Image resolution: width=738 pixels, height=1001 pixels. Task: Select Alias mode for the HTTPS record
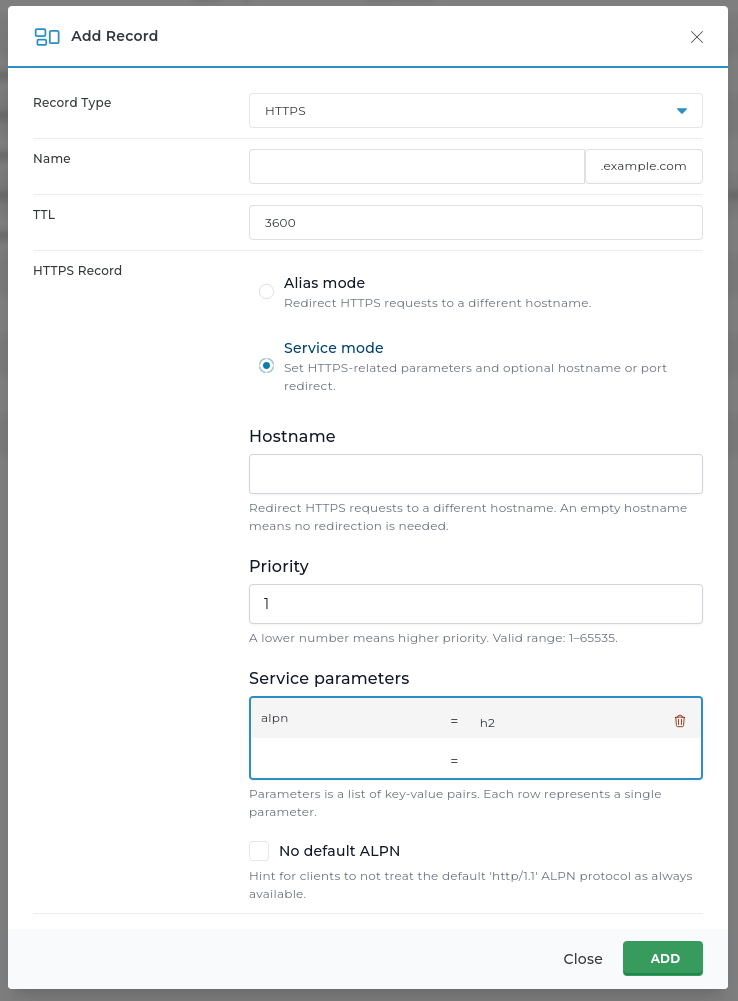tap(266, 291)
